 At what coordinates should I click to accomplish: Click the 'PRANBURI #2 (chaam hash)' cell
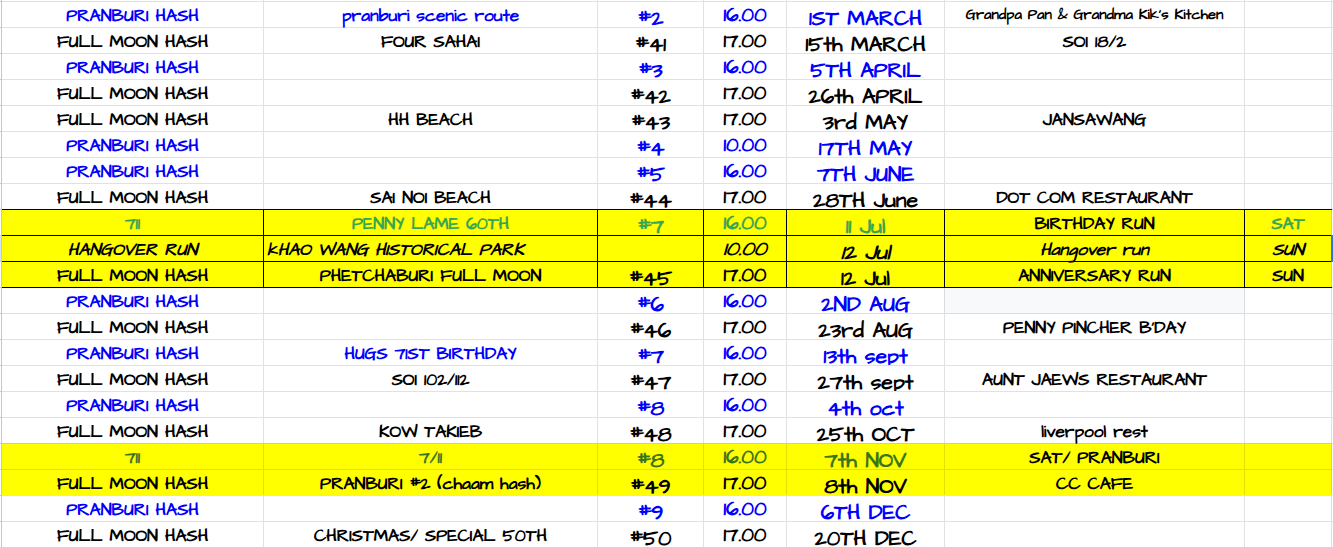pyautogui.click(x=430, y=484)
